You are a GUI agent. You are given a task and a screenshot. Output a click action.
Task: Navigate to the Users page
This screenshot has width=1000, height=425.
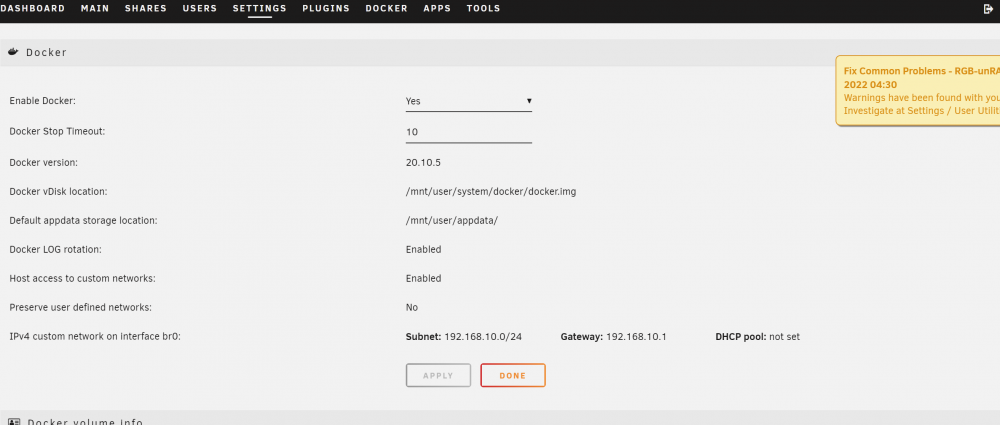point(200,8)
